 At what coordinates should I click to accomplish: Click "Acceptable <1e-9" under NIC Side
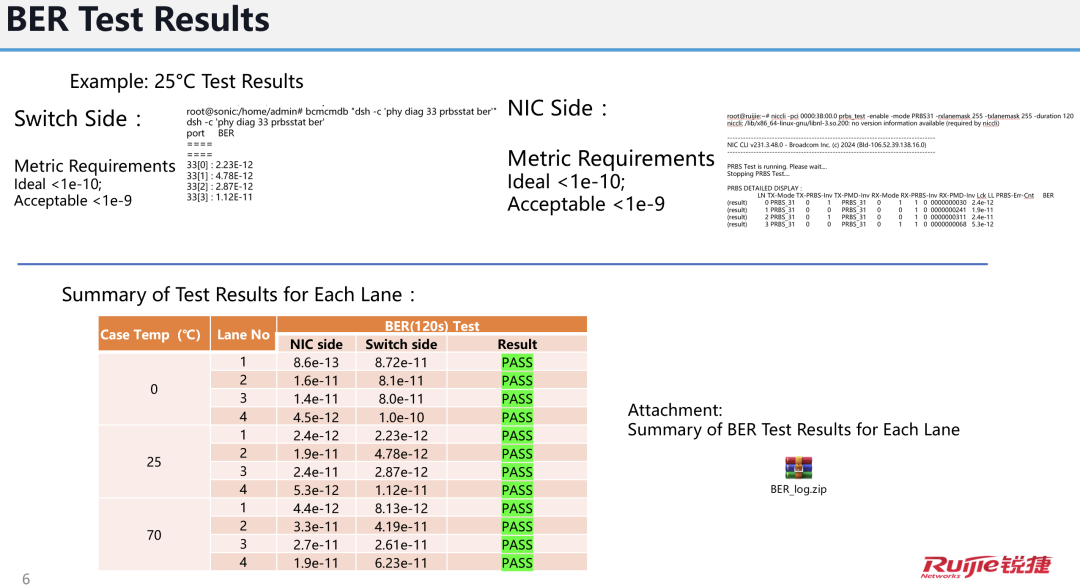(586, 204)
